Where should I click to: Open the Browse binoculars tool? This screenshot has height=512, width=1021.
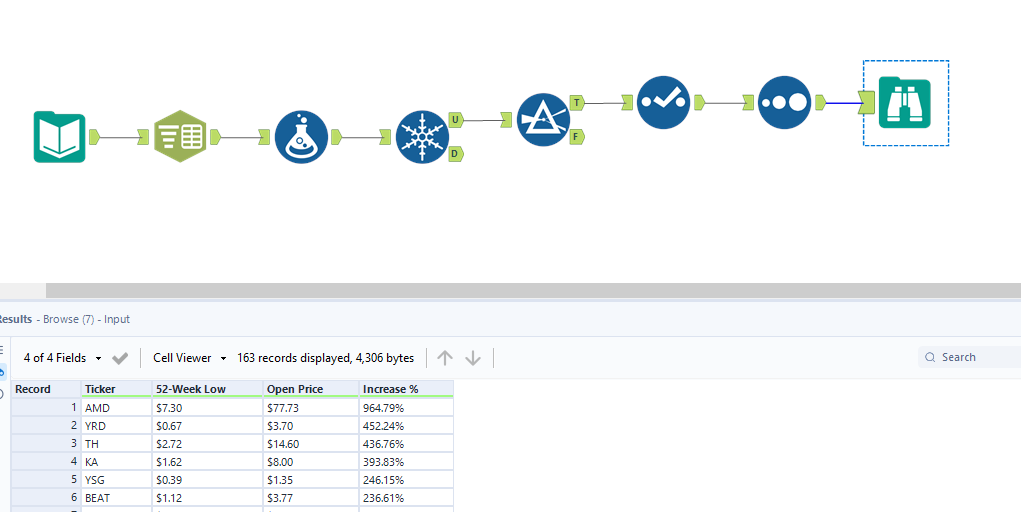coord(905,103)
